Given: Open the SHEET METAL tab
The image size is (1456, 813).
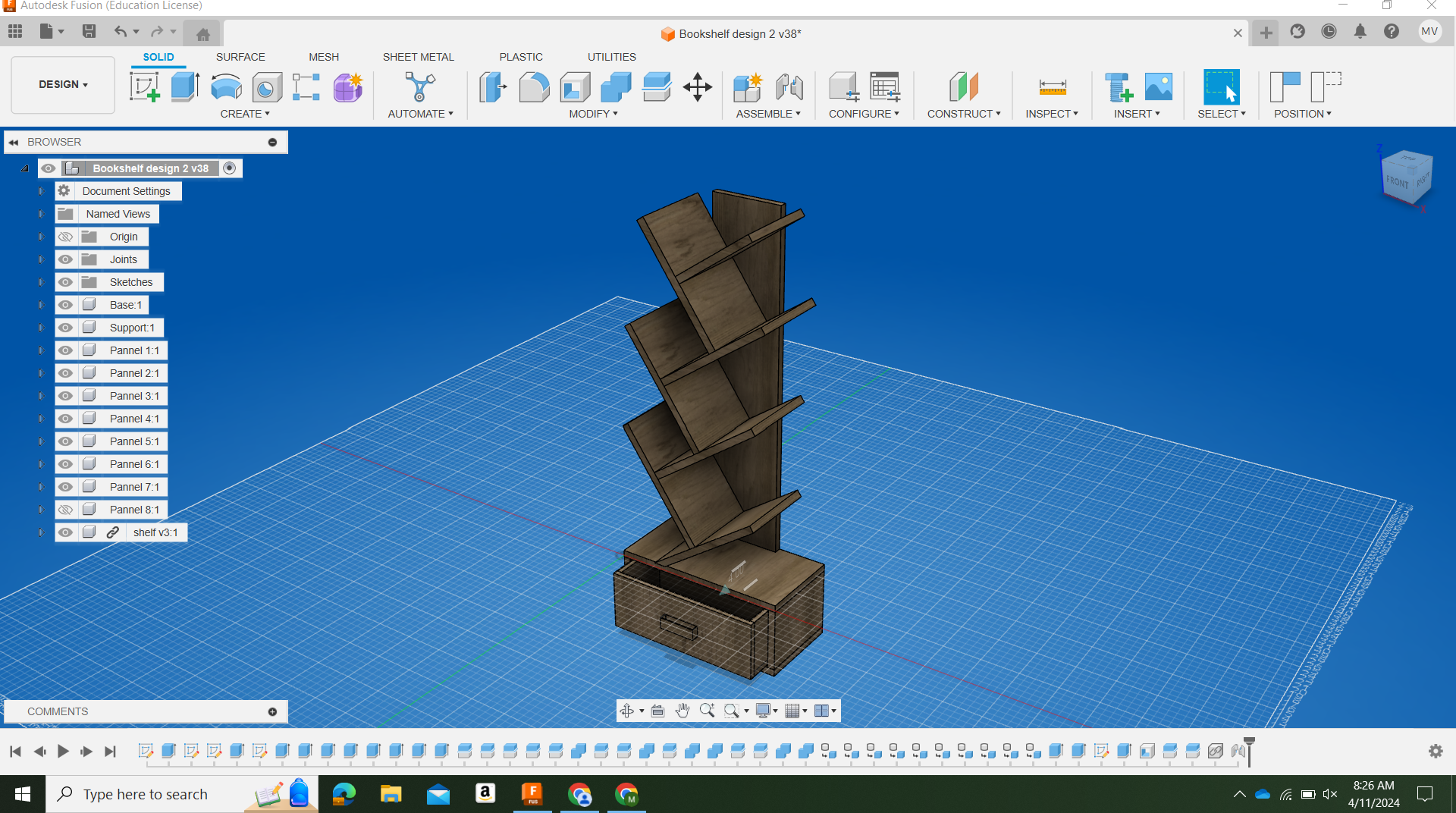Looking at the screenshot, I should pos(418,57).
